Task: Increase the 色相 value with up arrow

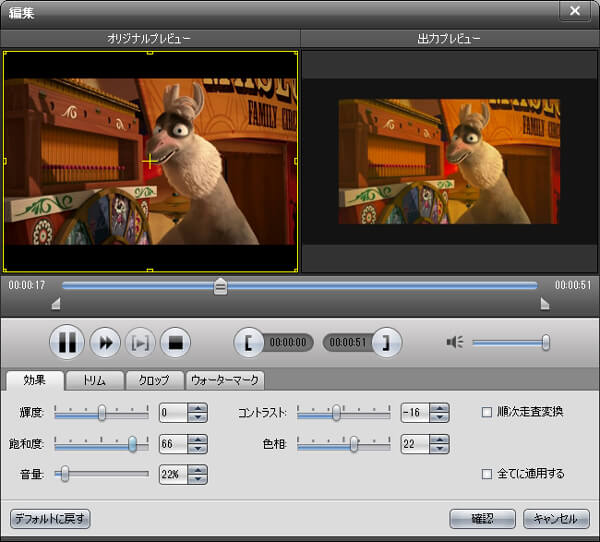Action: (x=439, y=439)
